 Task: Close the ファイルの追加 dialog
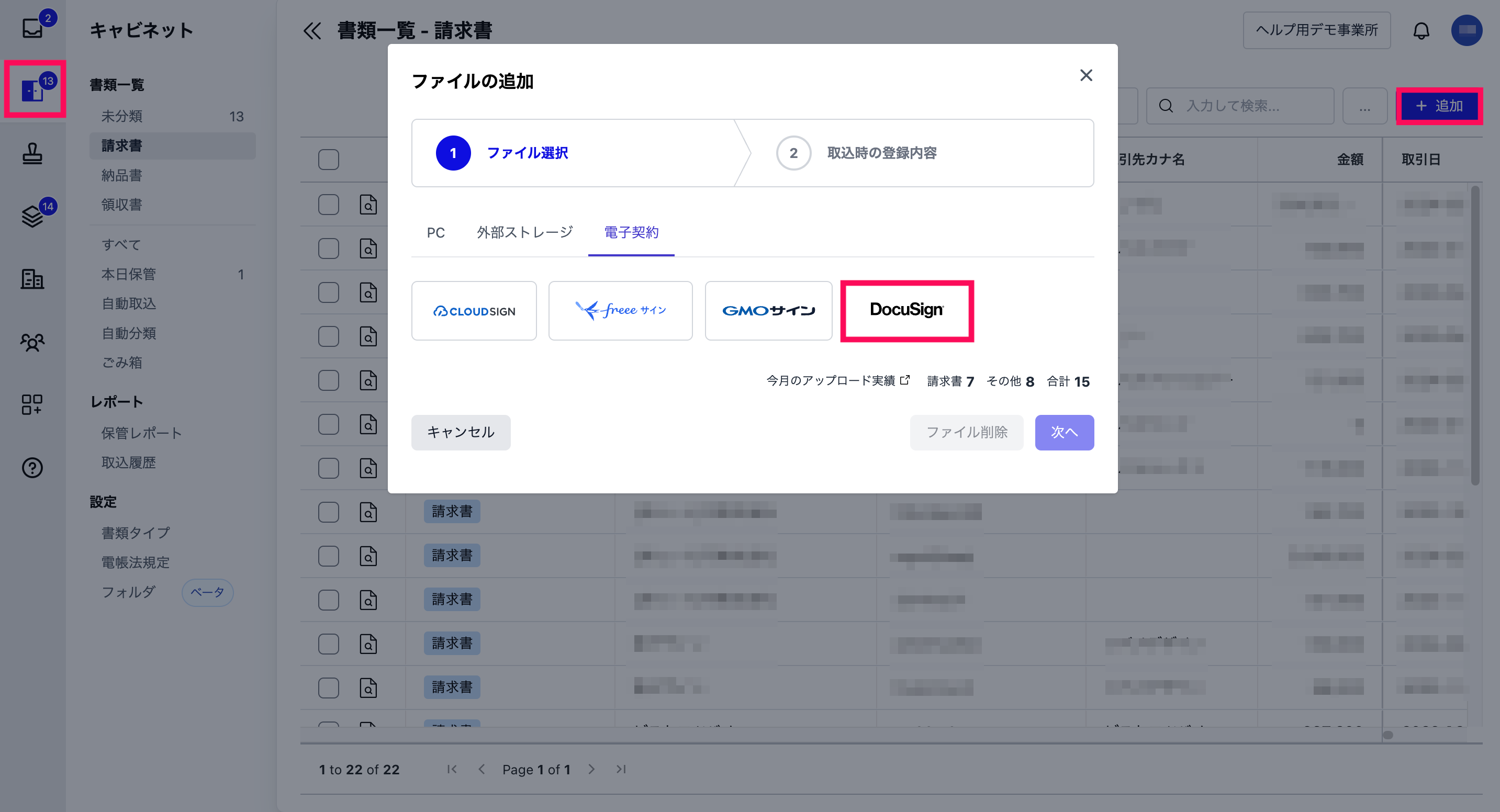pos(1086,76)
